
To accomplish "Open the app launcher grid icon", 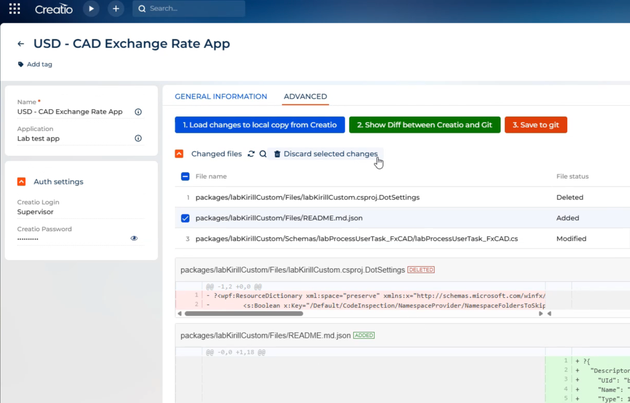I will pyautogui.click(x=14, y=8).
